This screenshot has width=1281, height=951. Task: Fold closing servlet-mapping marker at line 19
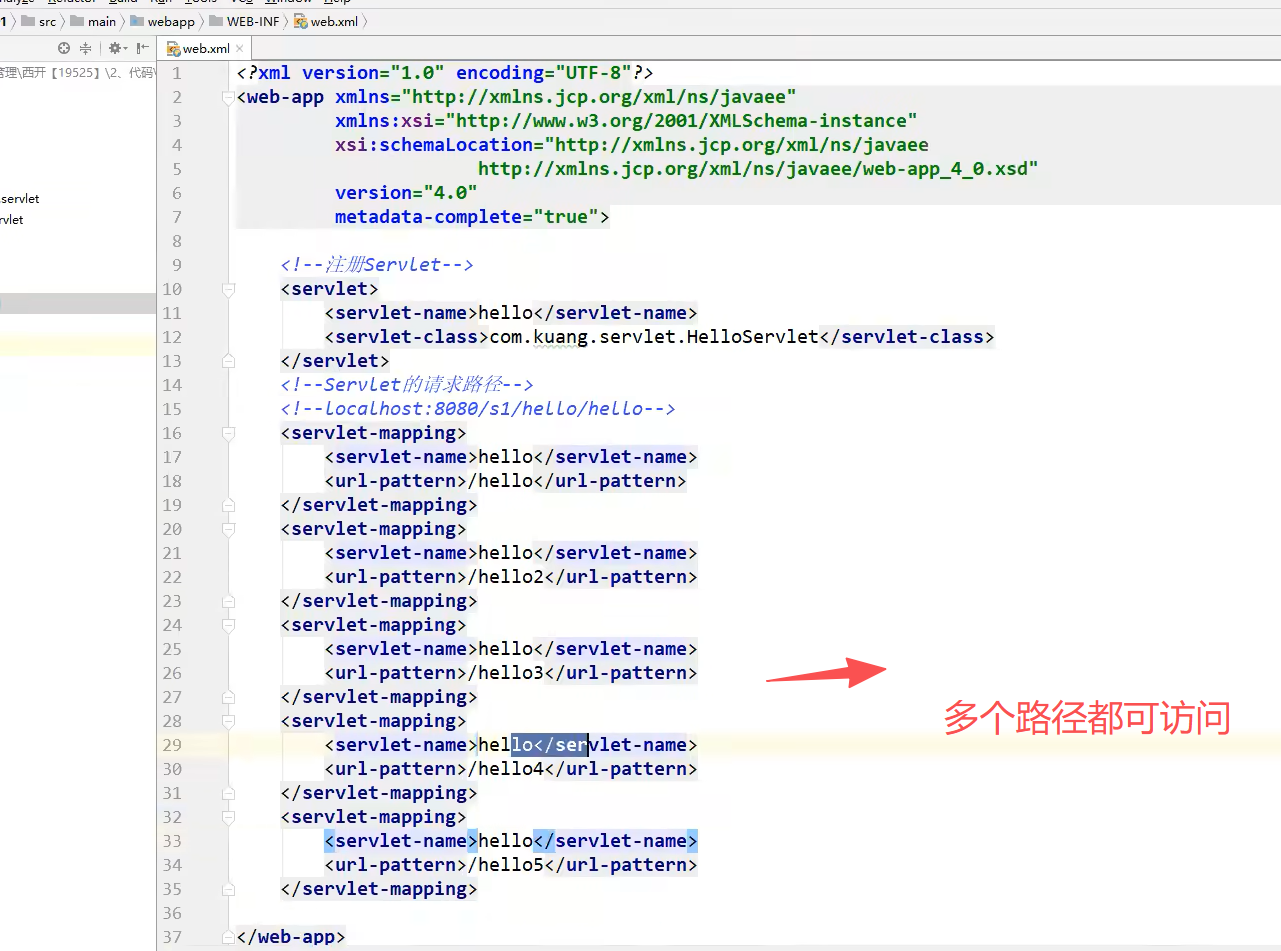click(x=228, y=505)
